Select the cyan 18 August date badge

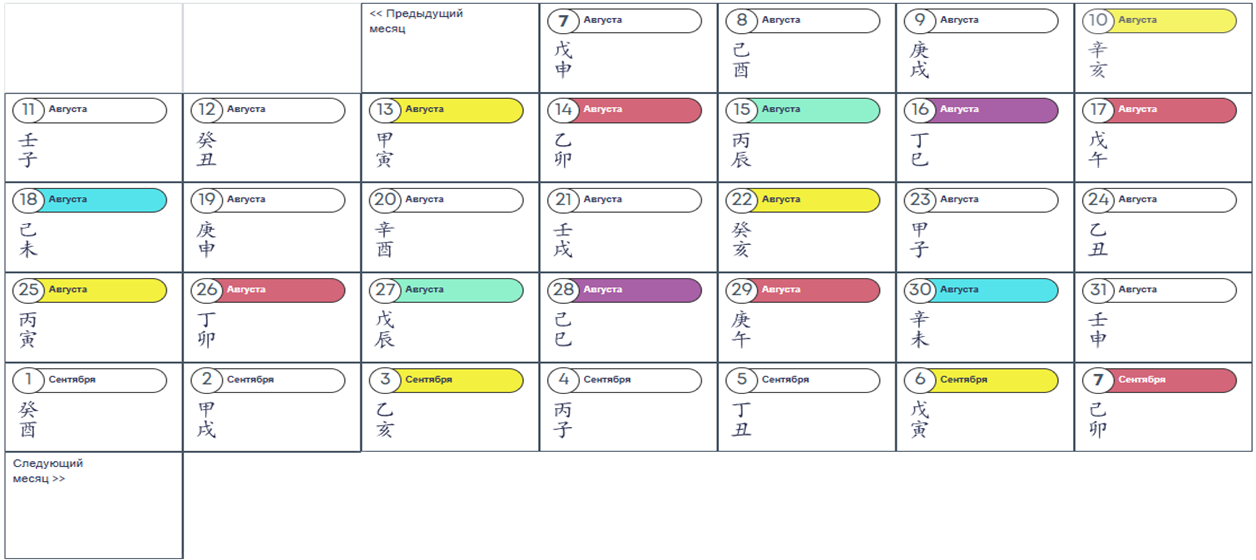point(89,200)
